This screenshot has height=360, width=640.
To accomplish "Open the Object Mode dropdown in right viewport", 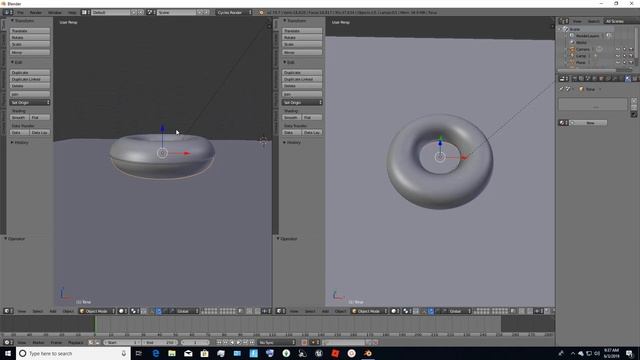I will pyautogui.click(x=369, y=311).
